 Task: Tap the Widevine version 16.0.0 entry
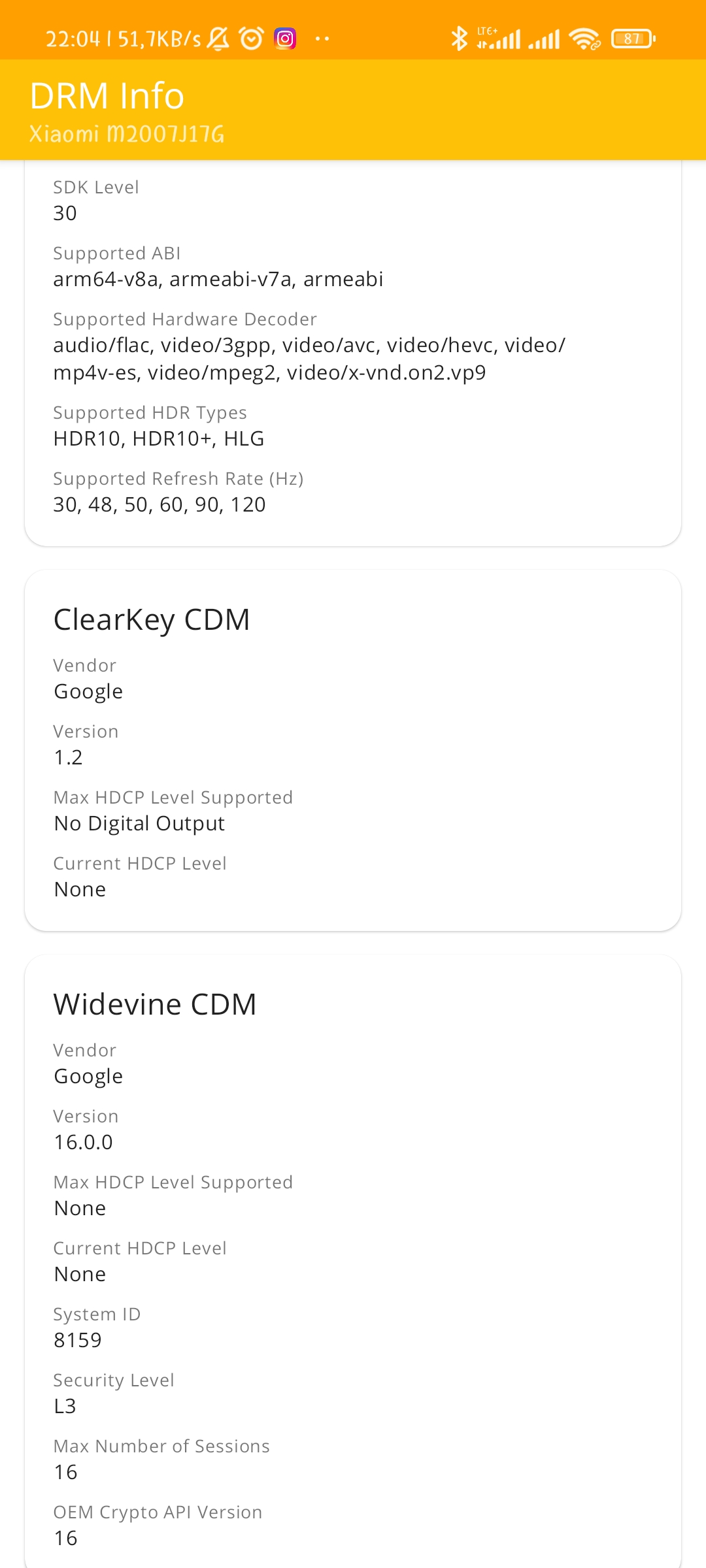pos(84,1142)
